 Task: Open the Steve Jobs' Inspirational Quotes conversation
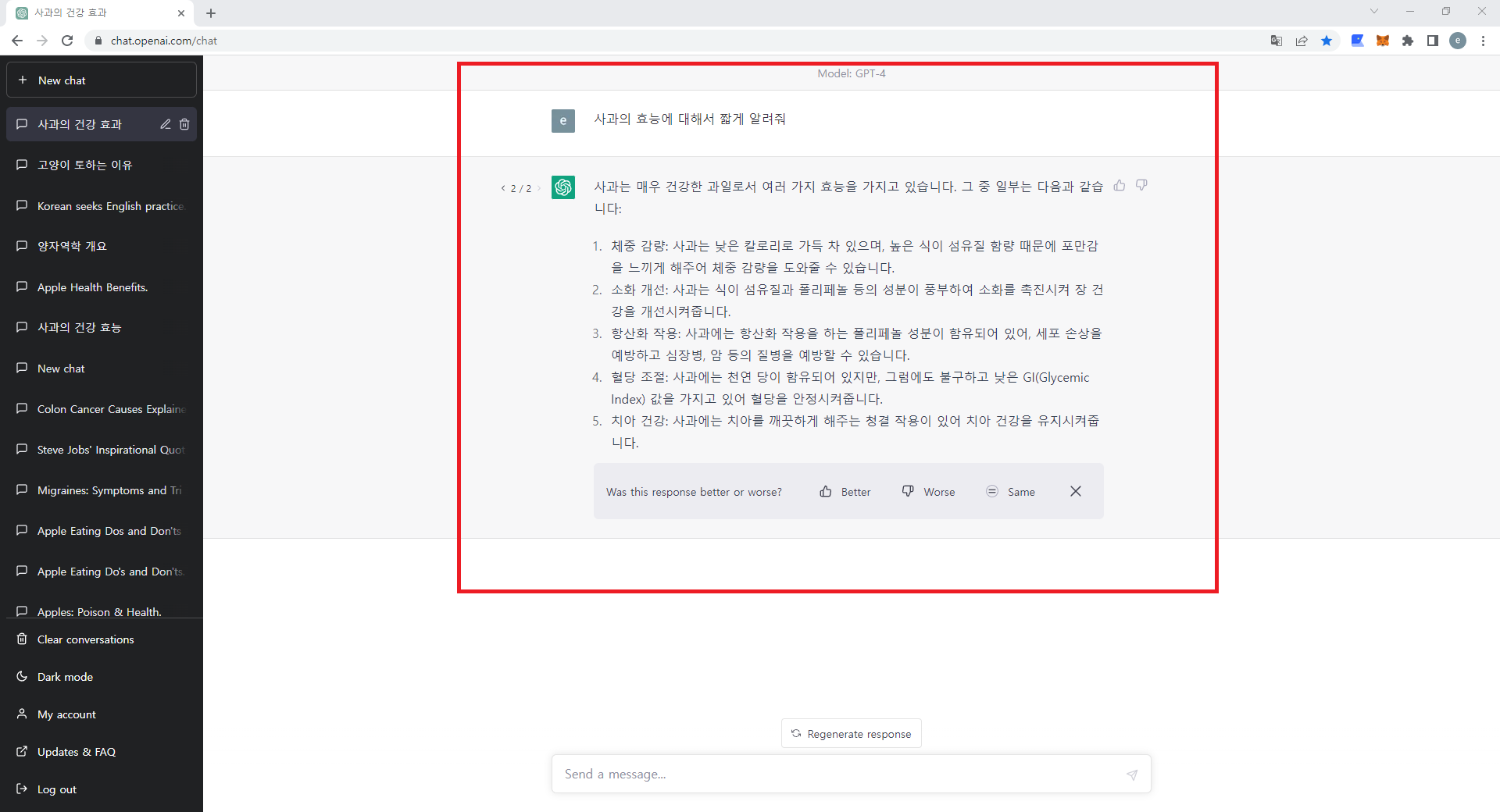[102, 450]
